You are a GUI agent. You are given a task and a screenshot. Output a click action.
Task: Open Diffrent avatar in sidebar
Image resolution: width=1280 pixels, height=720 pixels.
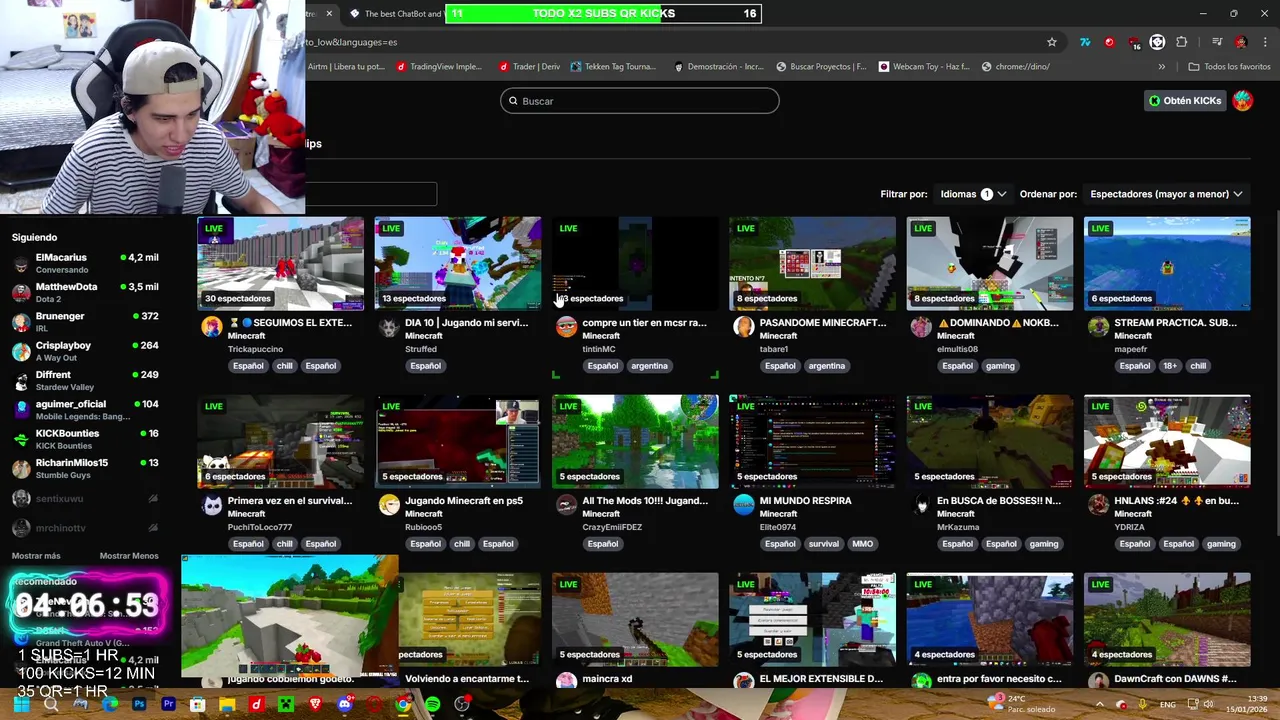coord(21,381)
